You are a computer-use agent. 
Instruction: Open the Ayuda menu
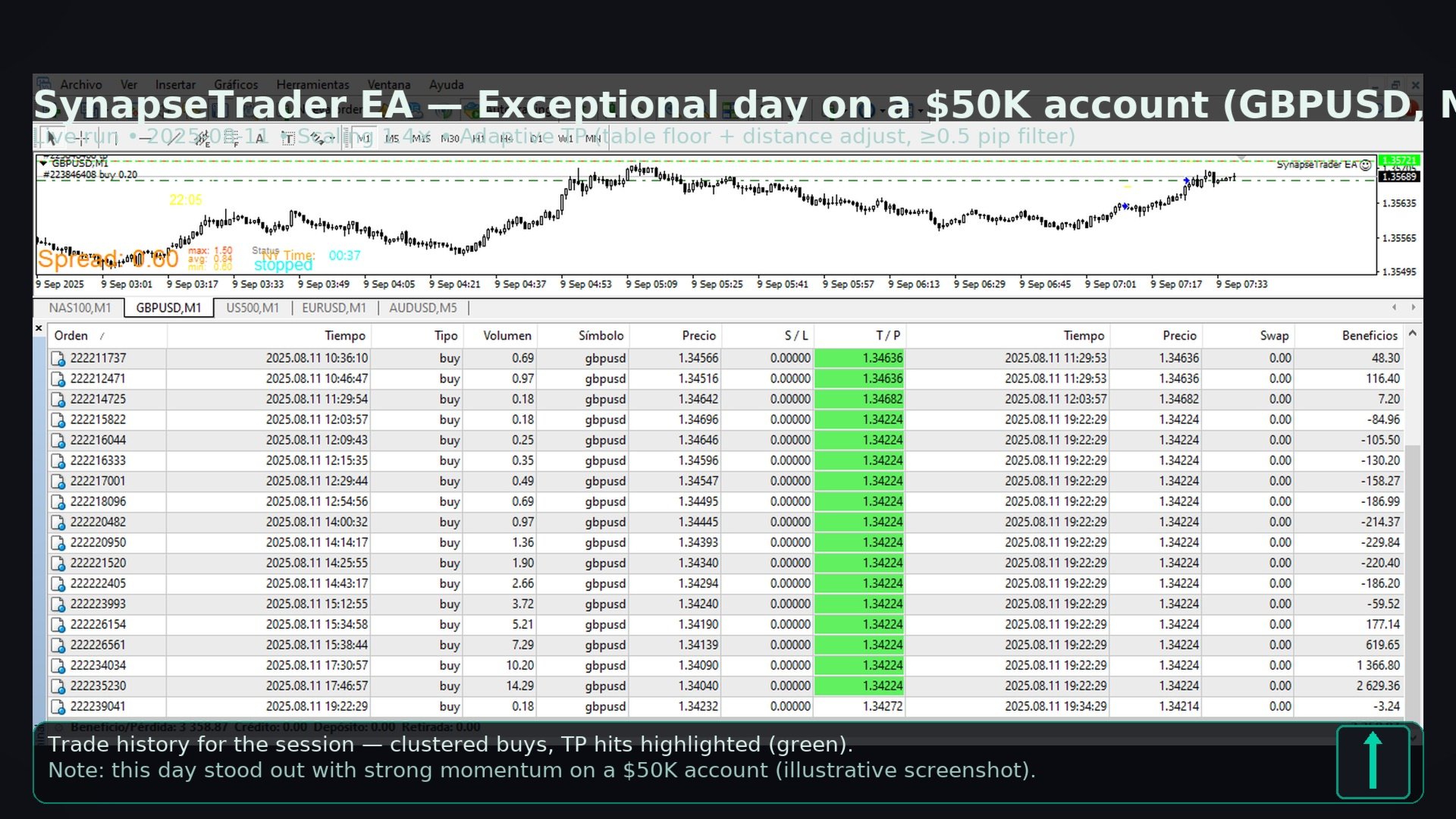[x=446, y=85]
